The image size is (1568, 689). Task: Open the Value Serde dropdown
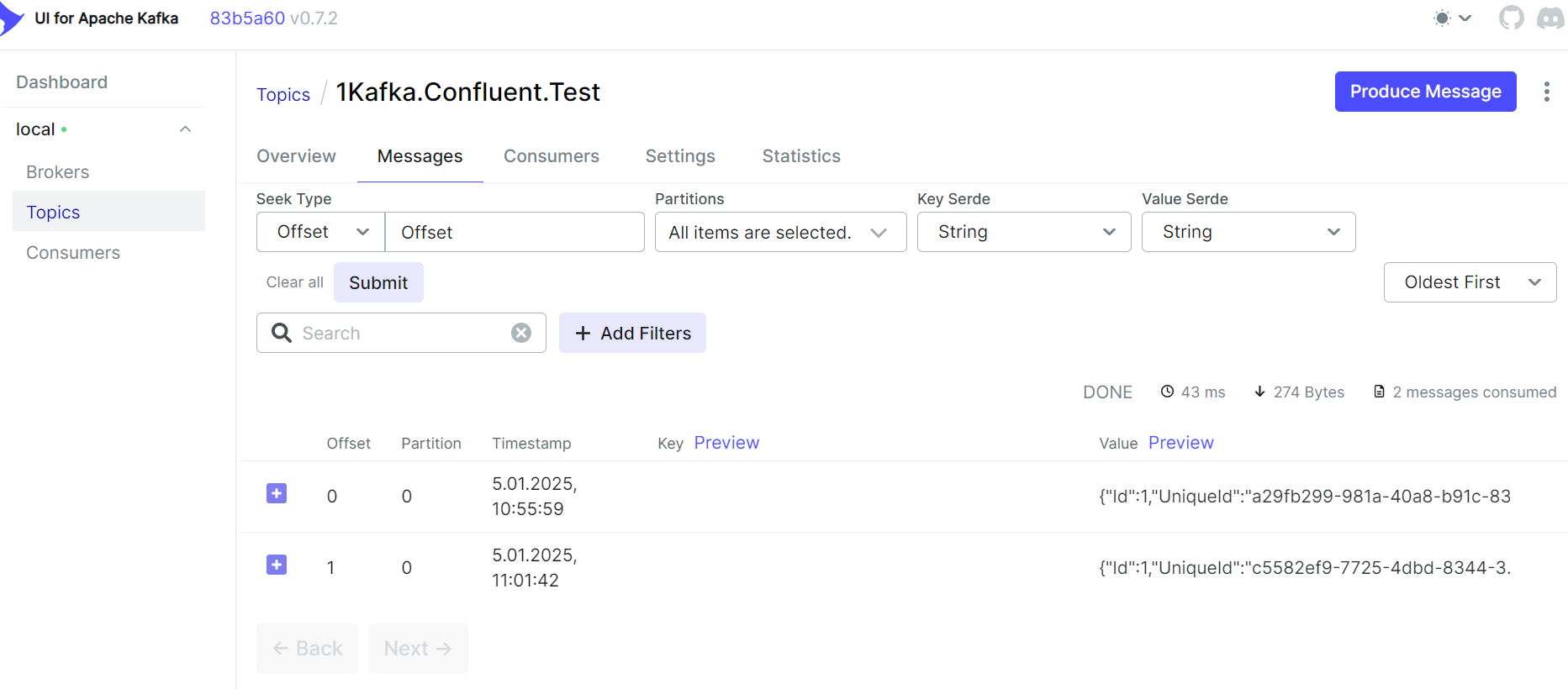1249,232
